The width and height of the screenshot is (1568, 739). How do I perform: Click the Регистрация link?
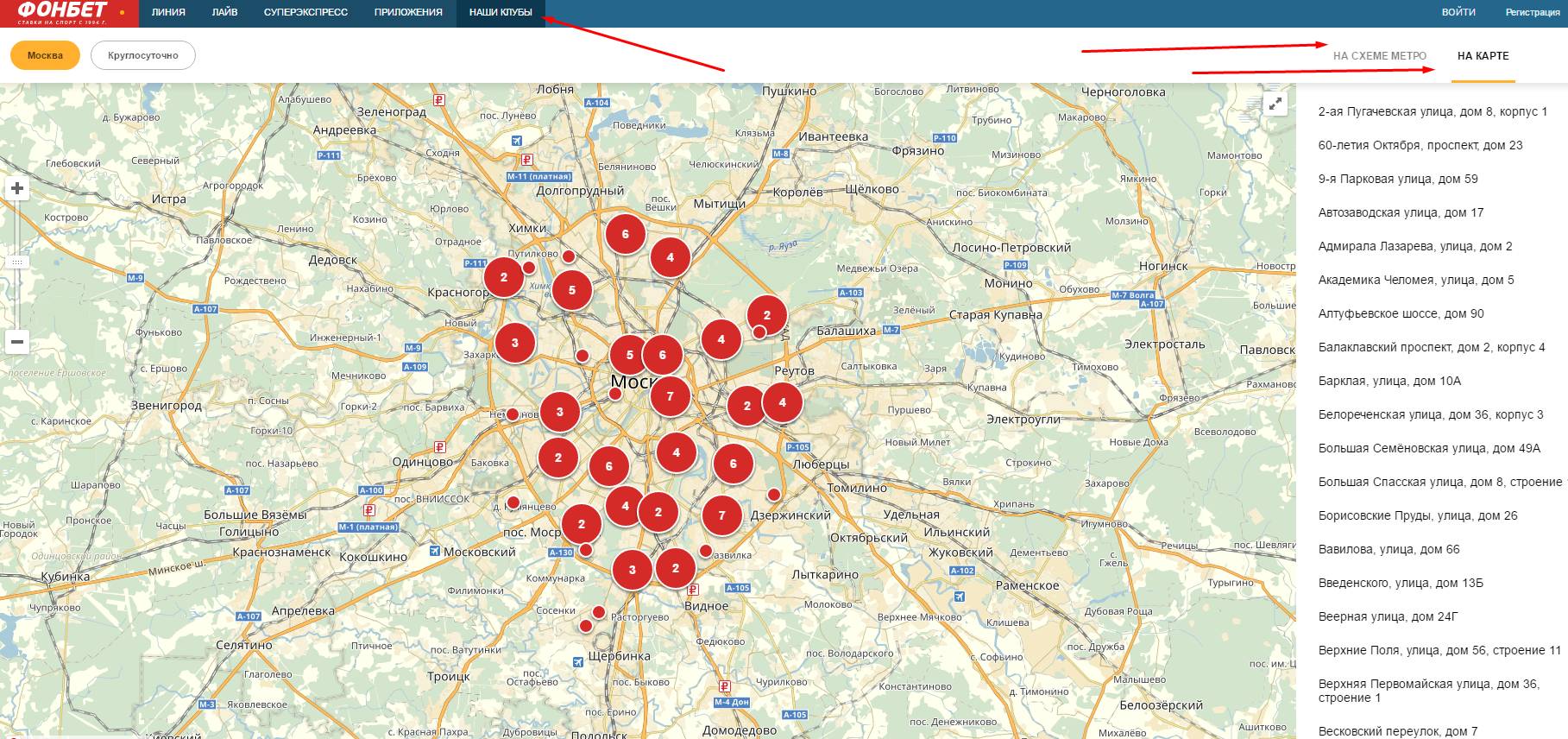(1533, 13)
